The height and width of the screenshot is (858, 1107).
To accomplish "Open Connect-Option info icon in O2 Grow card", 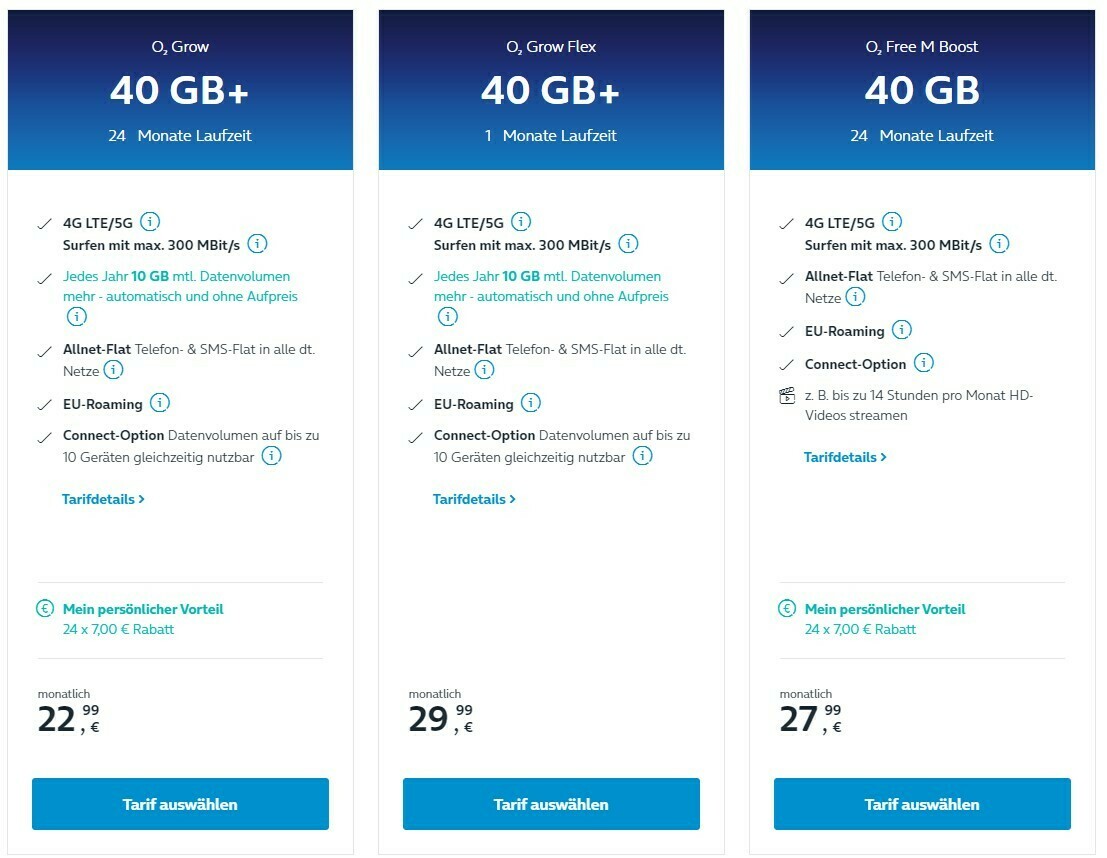I will 271,456.
